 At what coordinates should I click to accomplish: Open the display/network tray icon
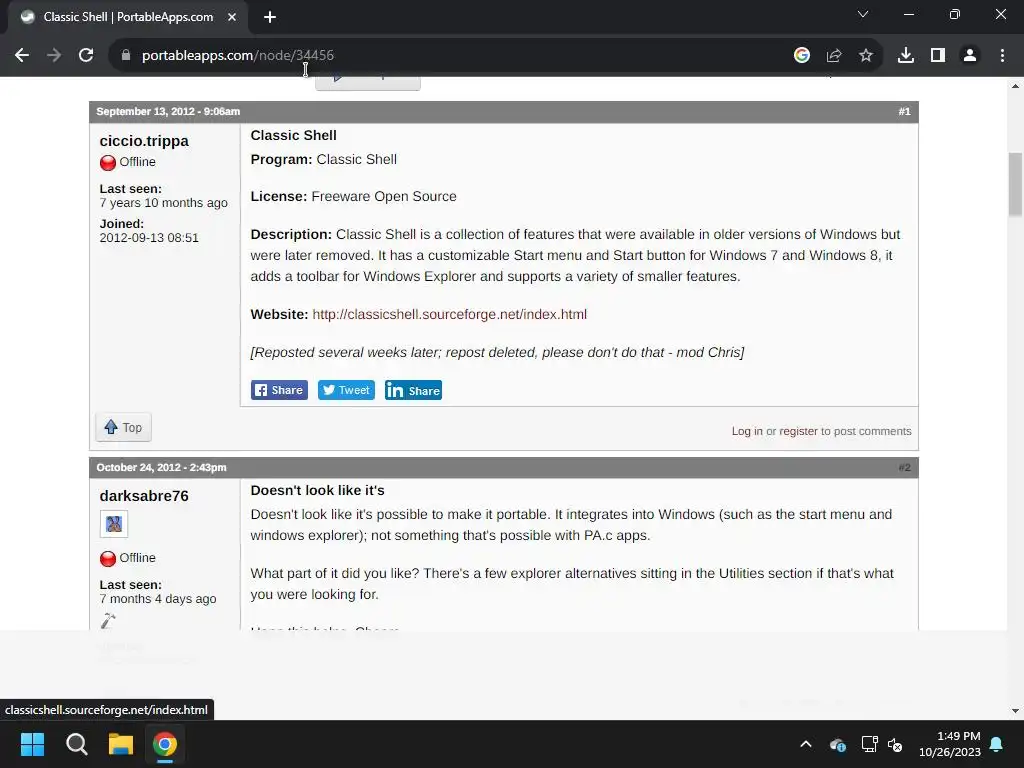tap(869, 744)
